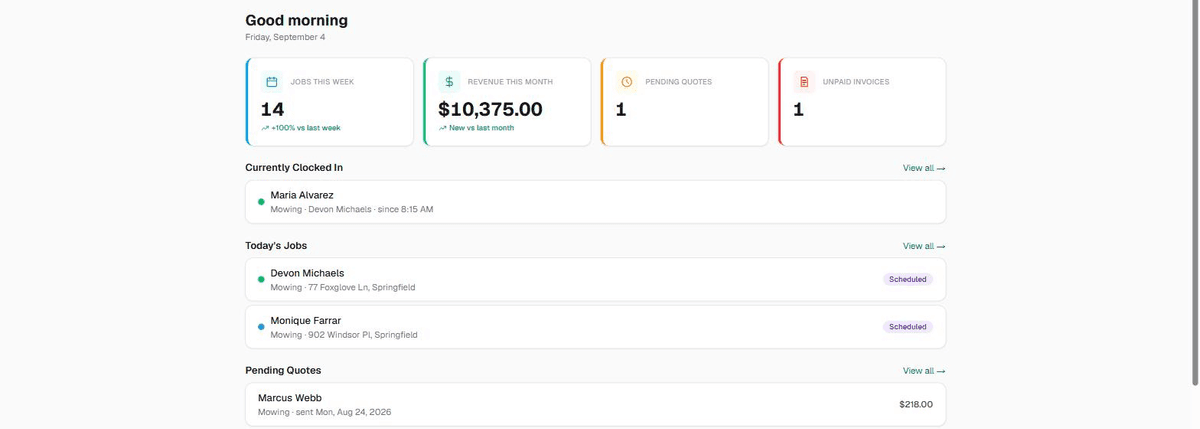1200x429 pixels.
Task: Click the Scheduled badge on Monique Farrar job
Action: (x=908, y=327)
